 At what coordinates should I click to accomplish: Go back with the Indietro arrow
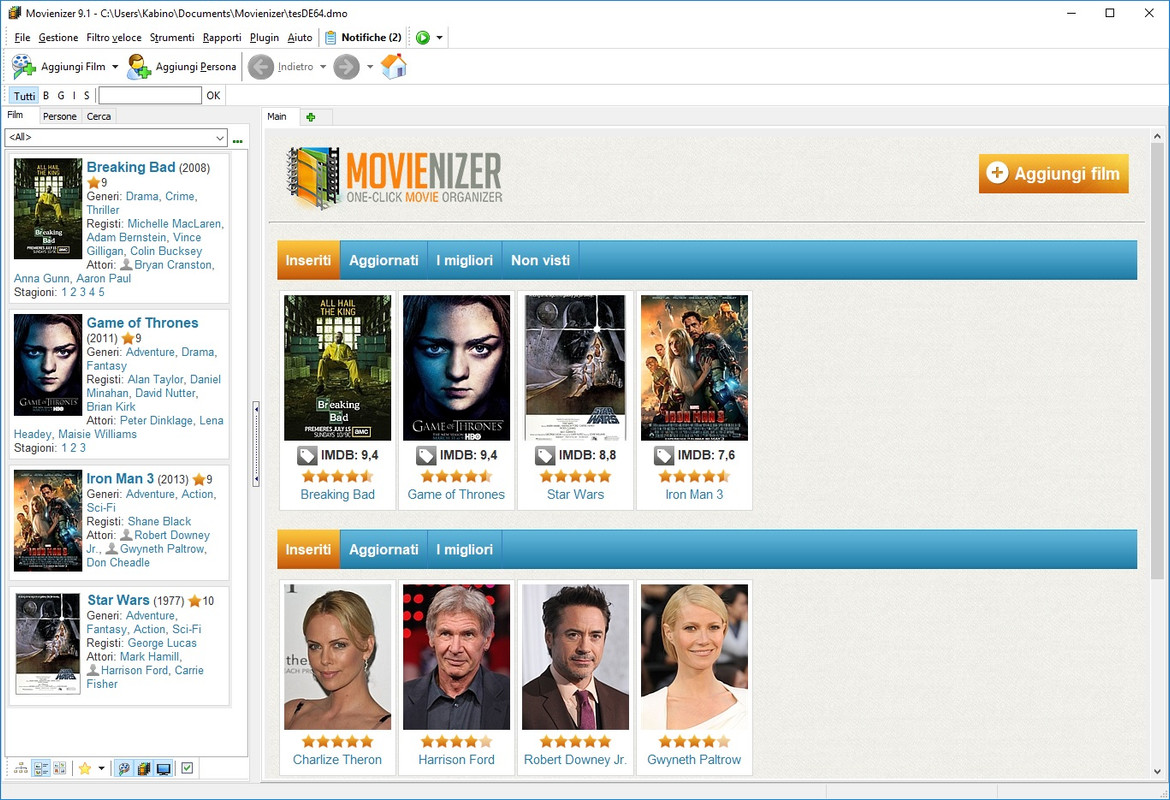pyautogui.click(x=260, y=66)
